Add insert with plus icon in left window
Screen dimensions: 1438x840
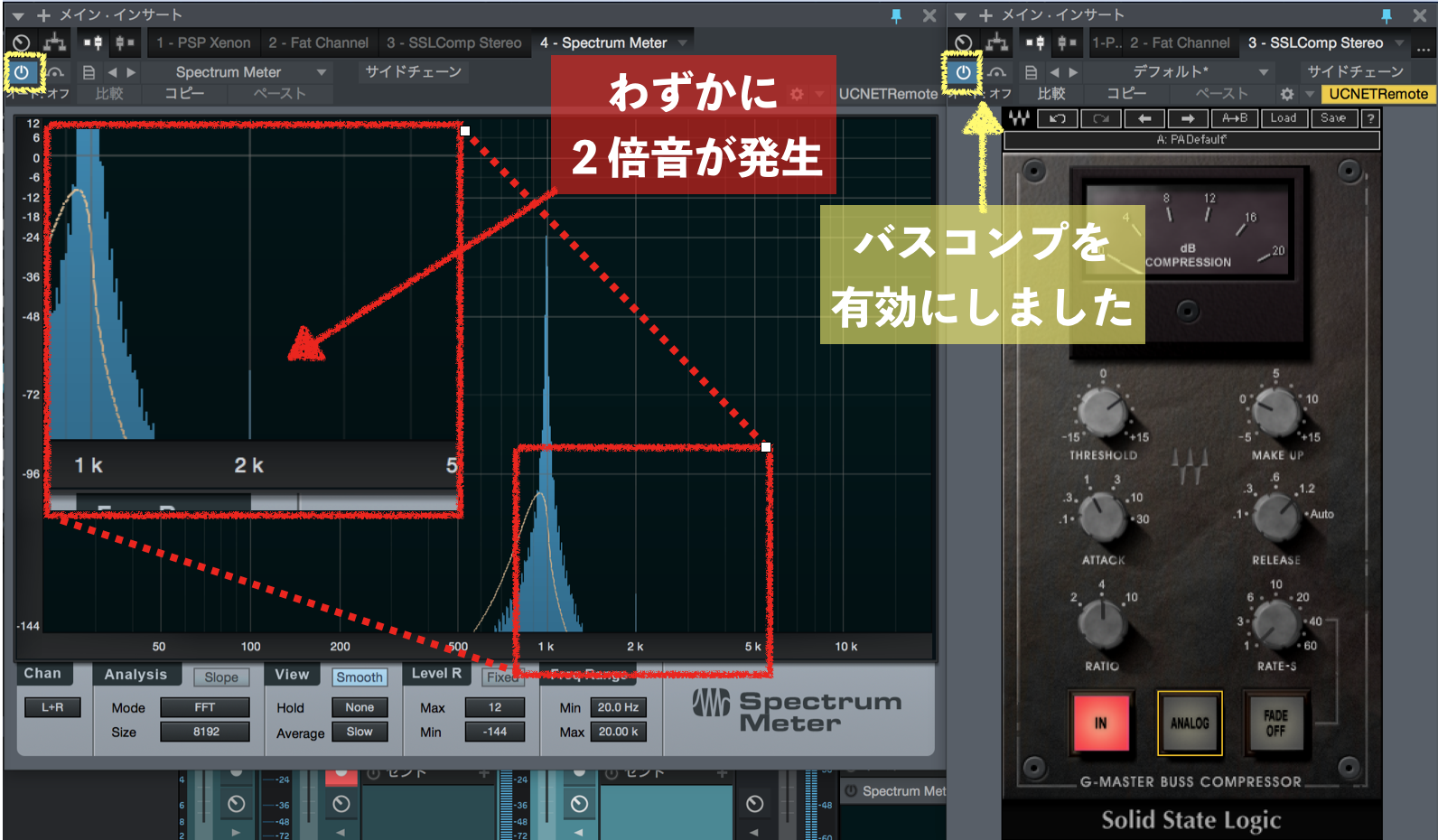[x=43, y=15]
